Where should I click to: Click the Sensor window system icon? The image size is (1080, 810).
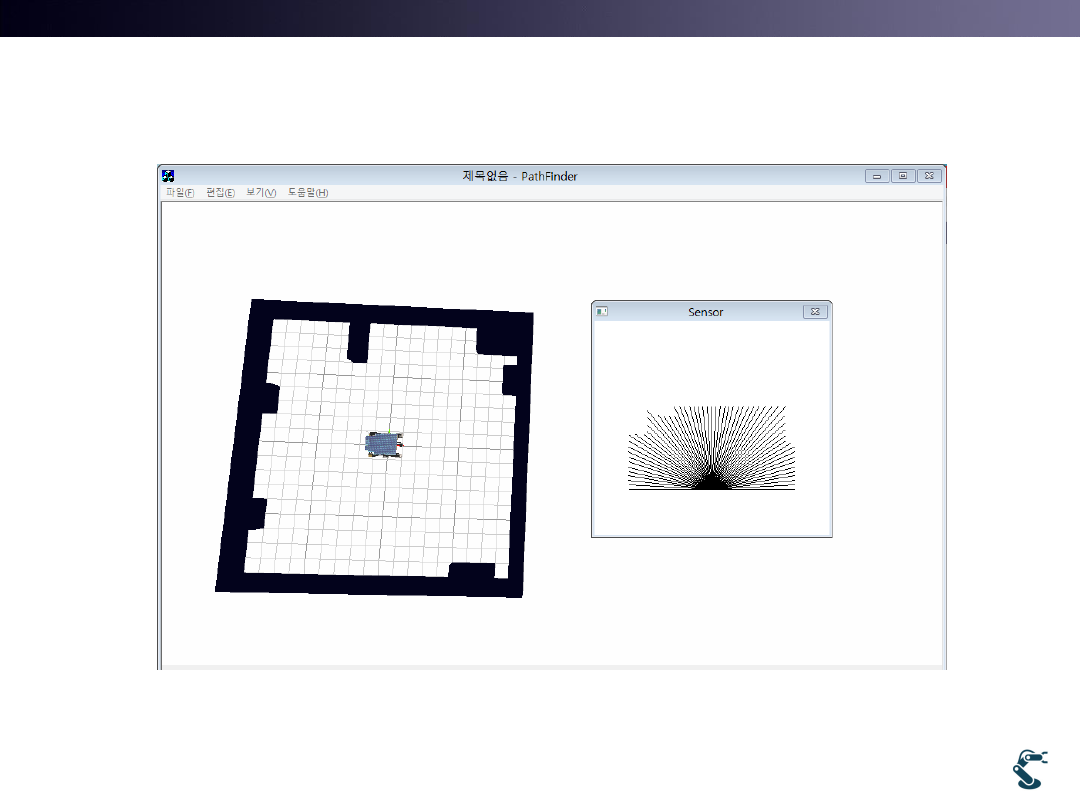(602, 312)
